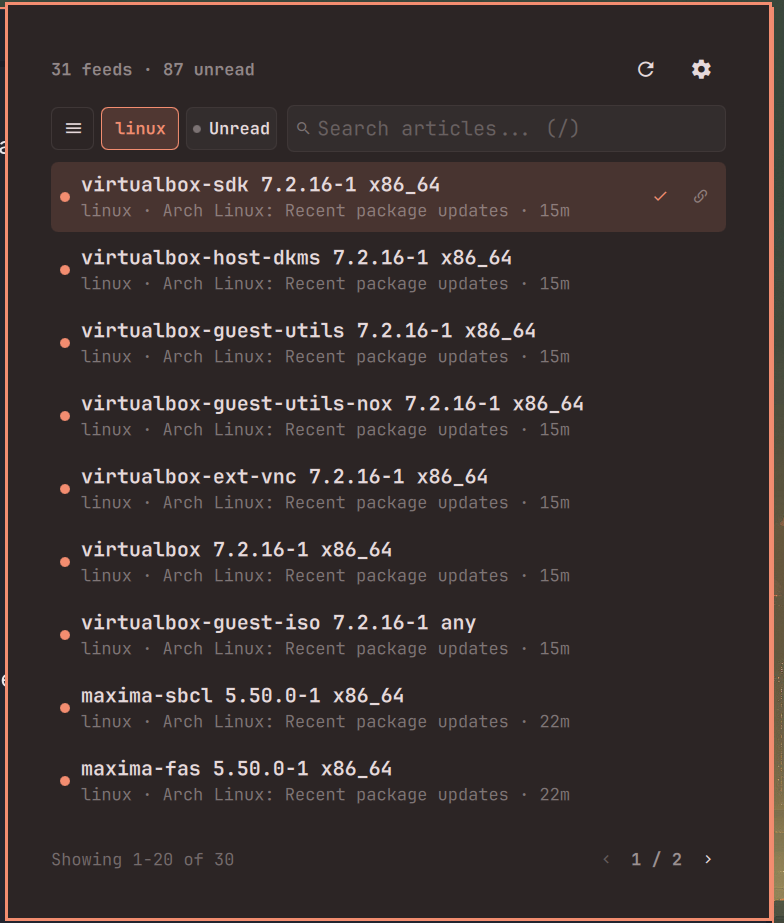Open virtualbox-host-dkms 7.2.16-1 article

[388, 270]
